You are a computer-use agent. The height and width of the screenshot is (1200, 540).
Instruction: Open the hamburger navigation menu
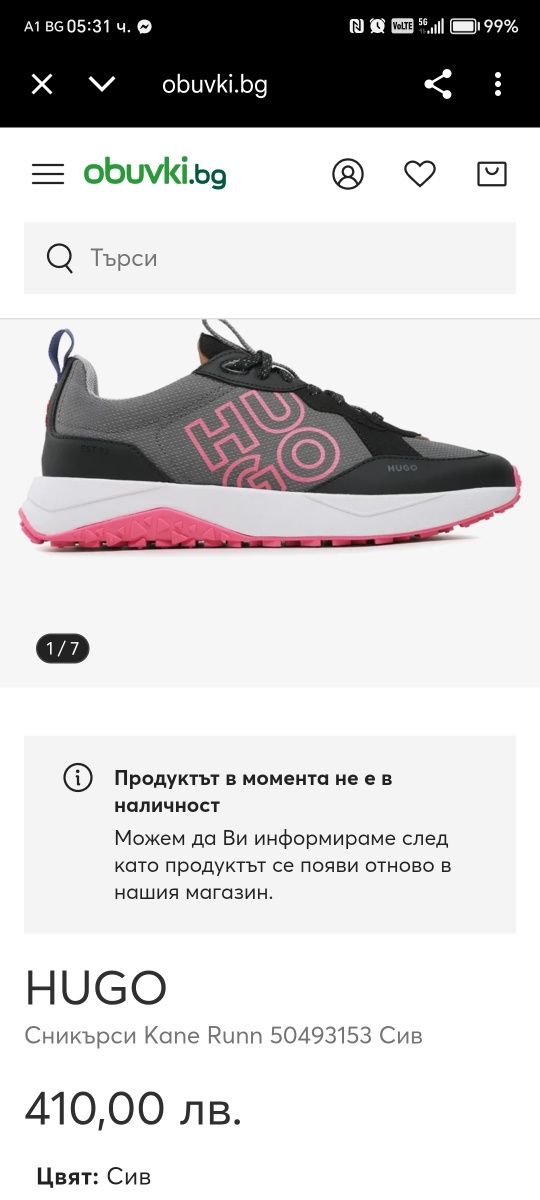(48, 174)
